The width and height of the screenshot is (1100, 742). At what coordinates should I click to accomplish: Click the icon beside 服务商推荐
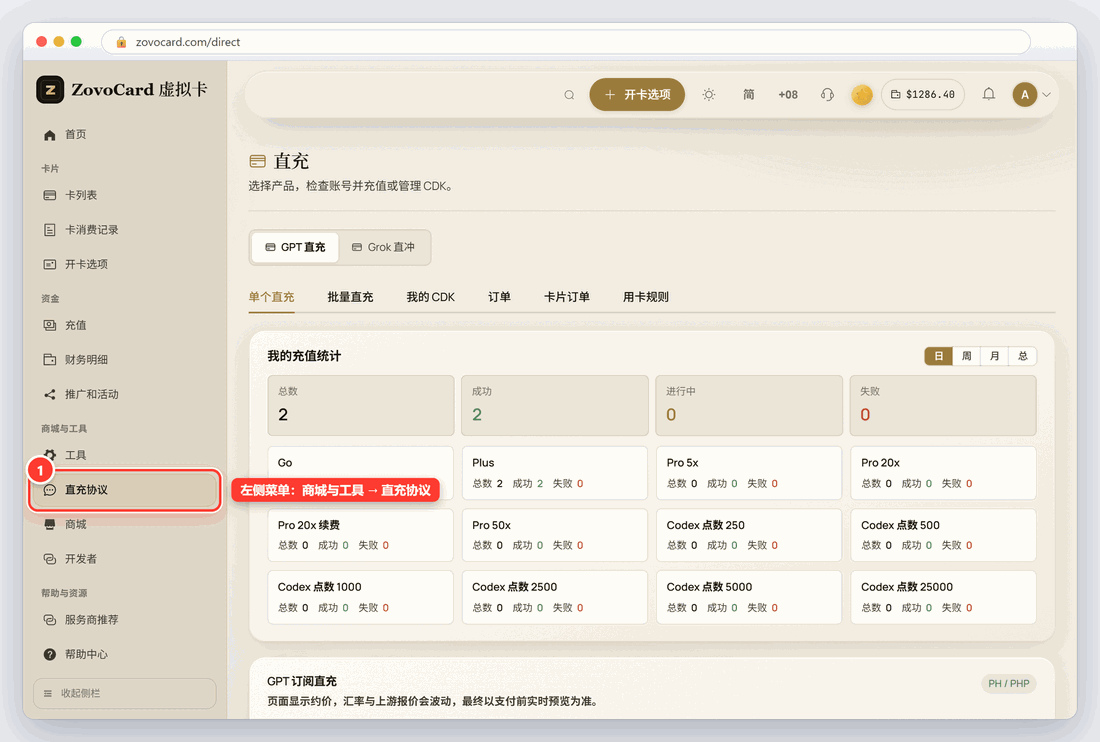point(50,620)
